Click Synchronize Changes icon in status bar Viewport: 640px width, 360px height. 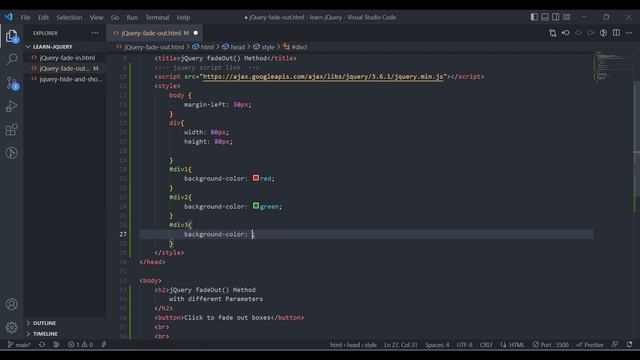click(42, 345)
